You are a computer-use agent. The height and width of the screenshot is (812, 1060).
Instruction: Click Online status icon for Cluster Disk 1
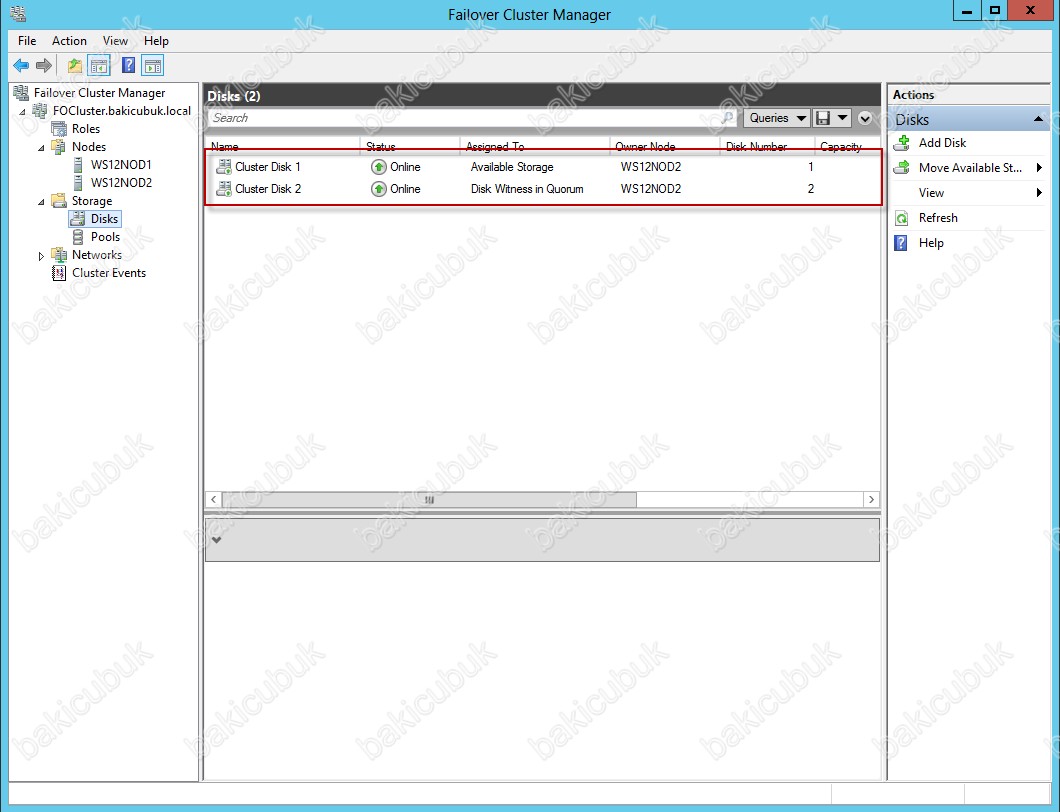(x=379, y=167)
